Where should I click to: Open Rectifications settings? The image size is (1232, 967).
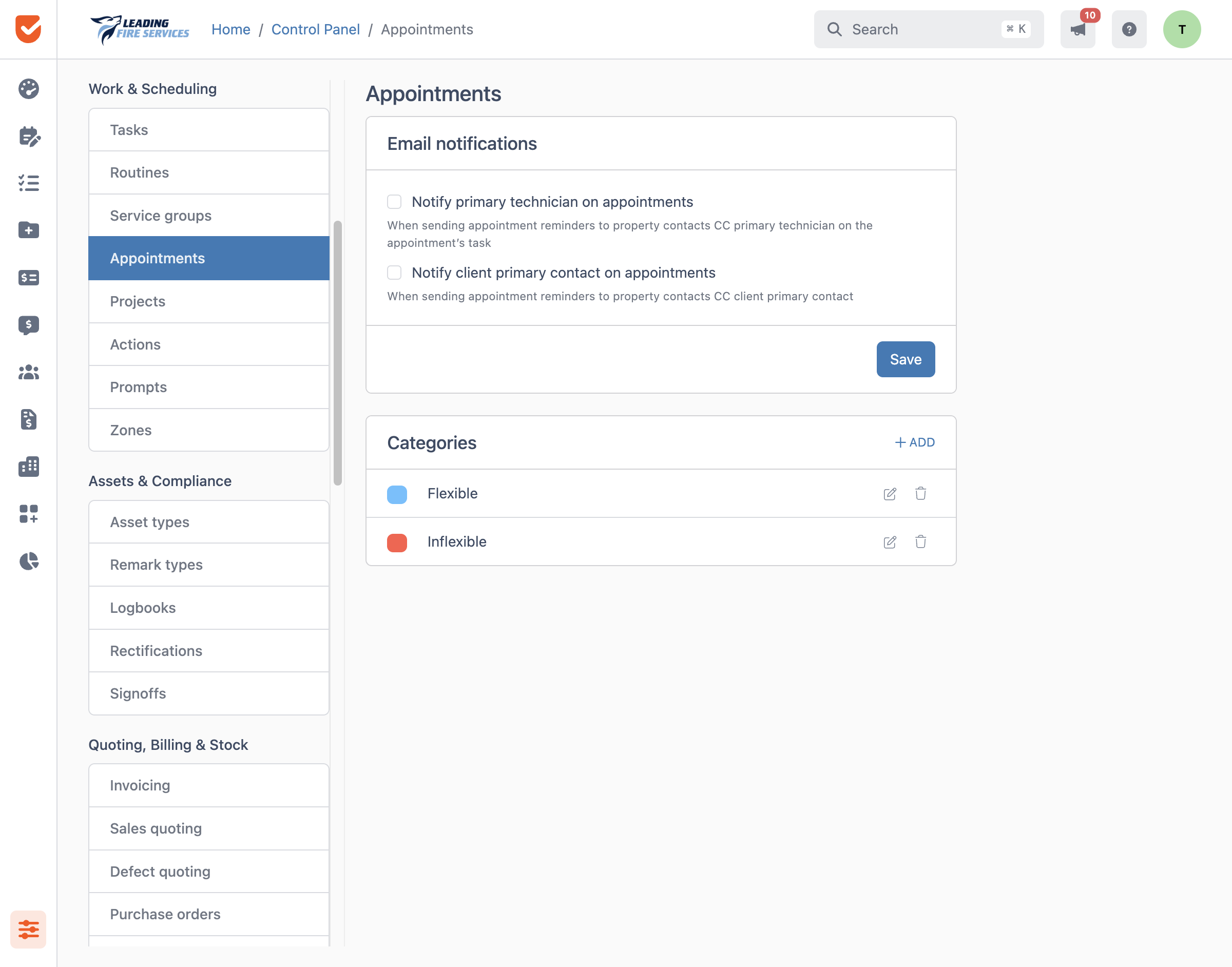click(x=209, y=650)
